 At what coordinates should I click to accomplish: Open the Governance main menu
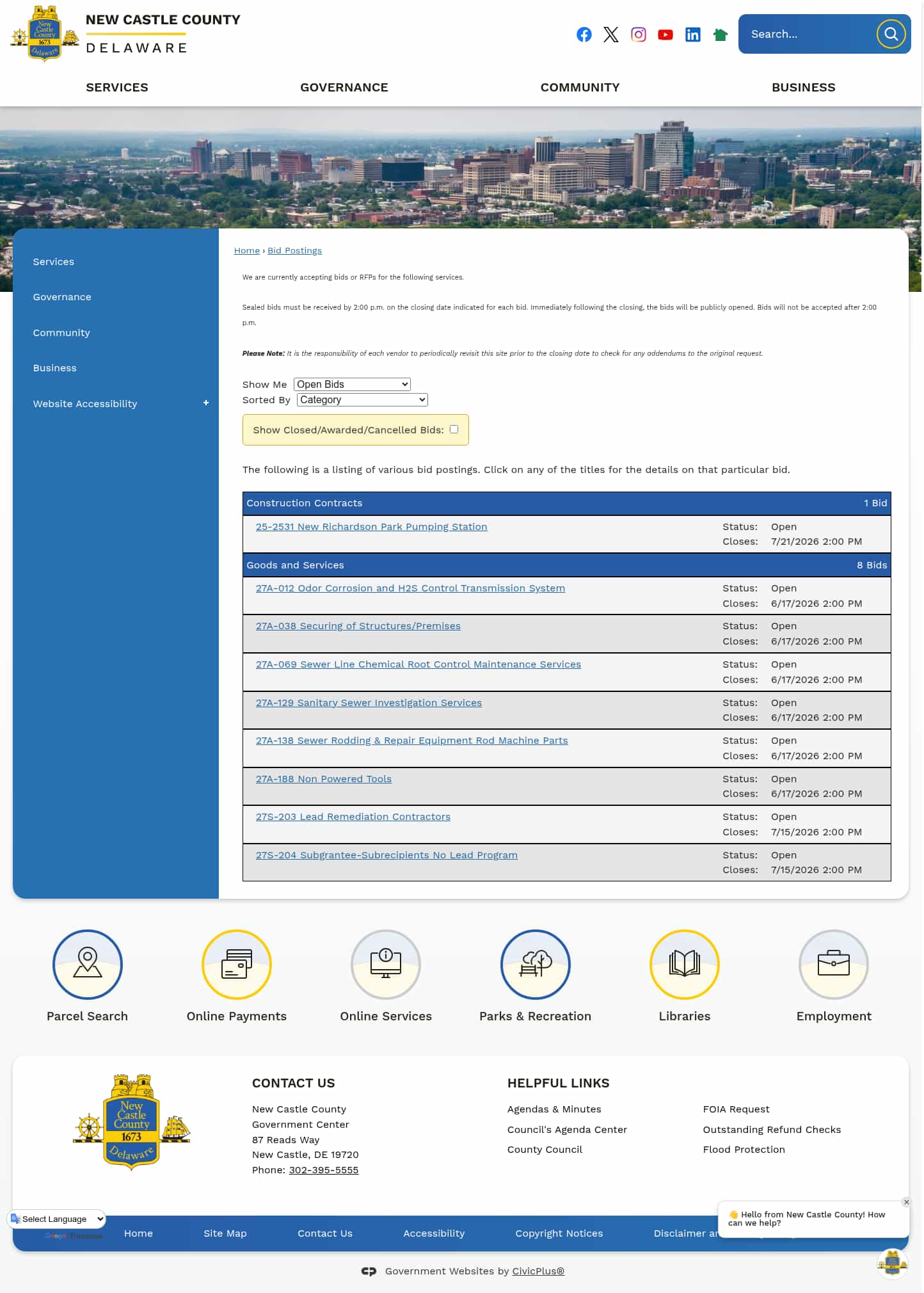click(x=344, y=88)
